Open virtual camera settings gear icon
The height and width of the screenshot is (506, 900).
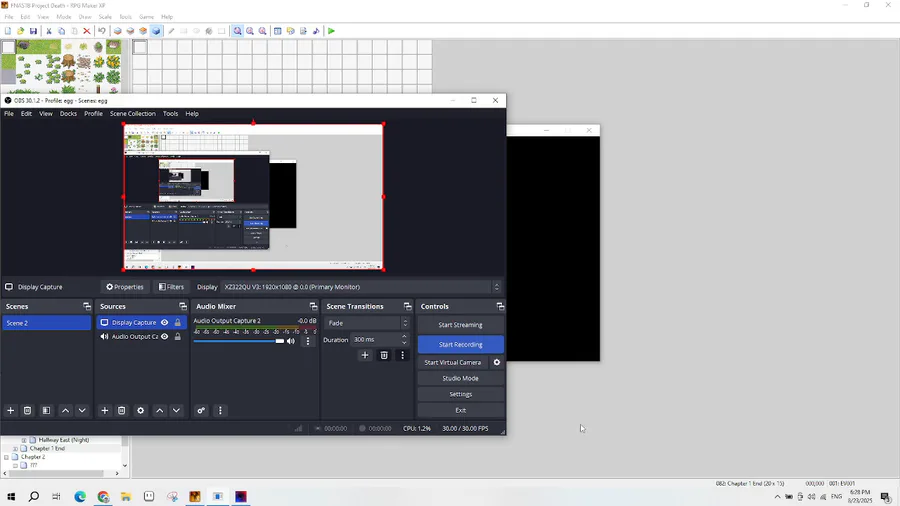(x=497, y=362)
